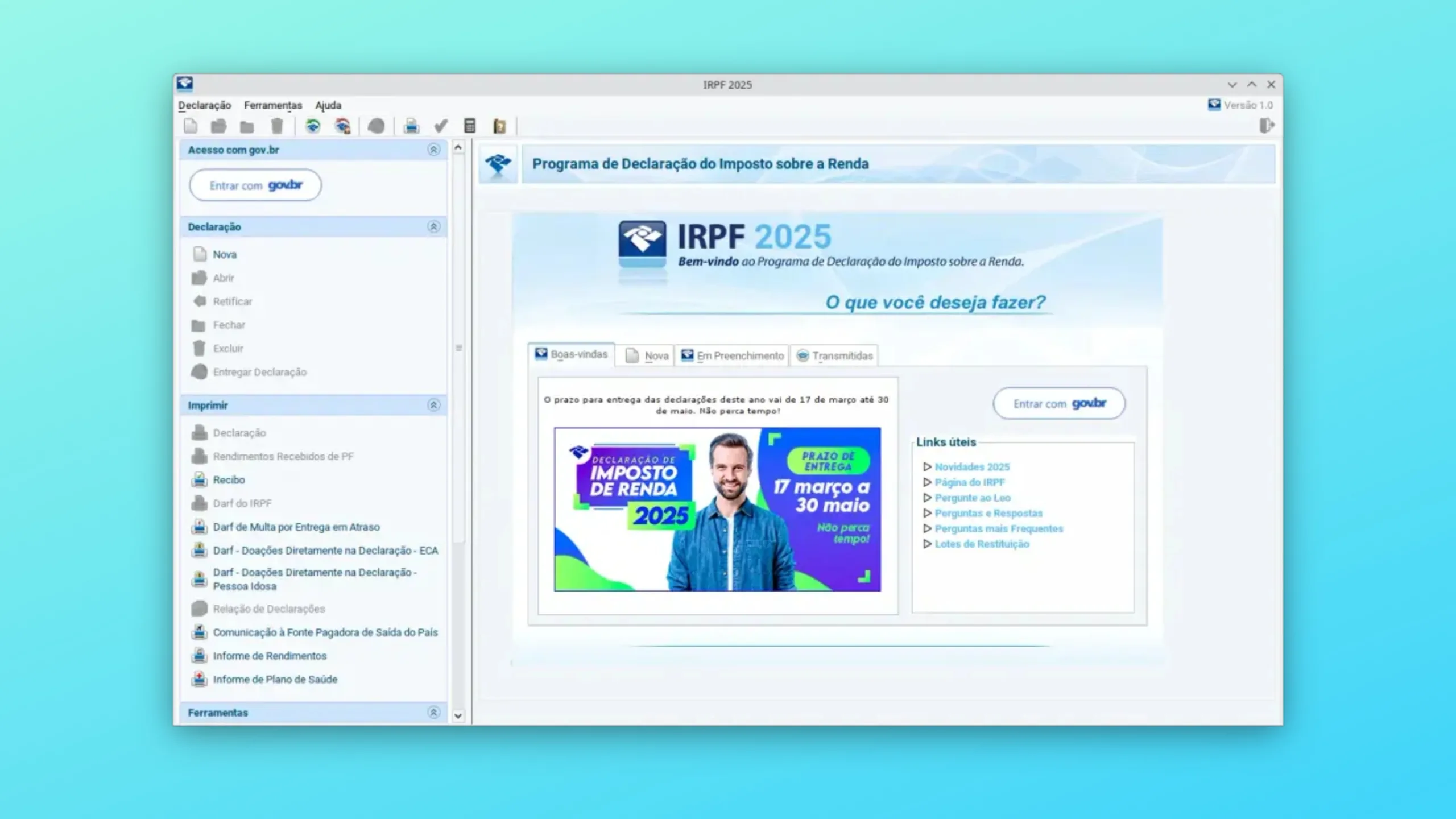Viewport: 1456px width, 819px height.
Task: Click the Nova page icon in sidebar
Action: (x=200, y=254)
